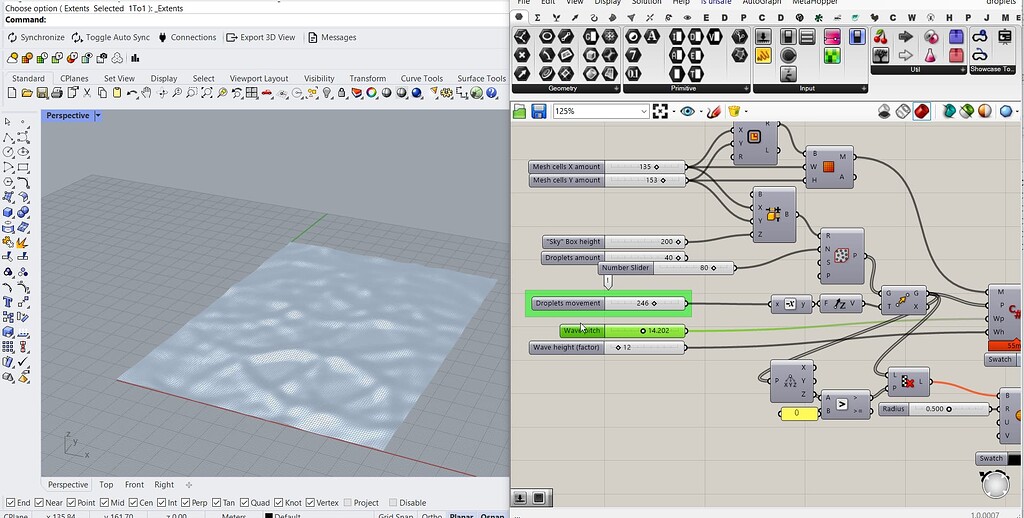Click the four-viewport layout icon

251,93
